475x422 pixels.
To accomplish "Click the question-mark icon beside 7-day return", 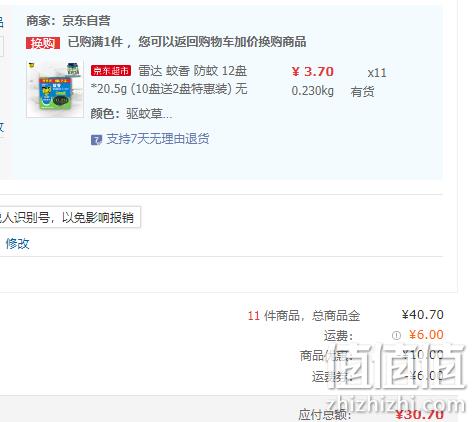I will [96, 140].
